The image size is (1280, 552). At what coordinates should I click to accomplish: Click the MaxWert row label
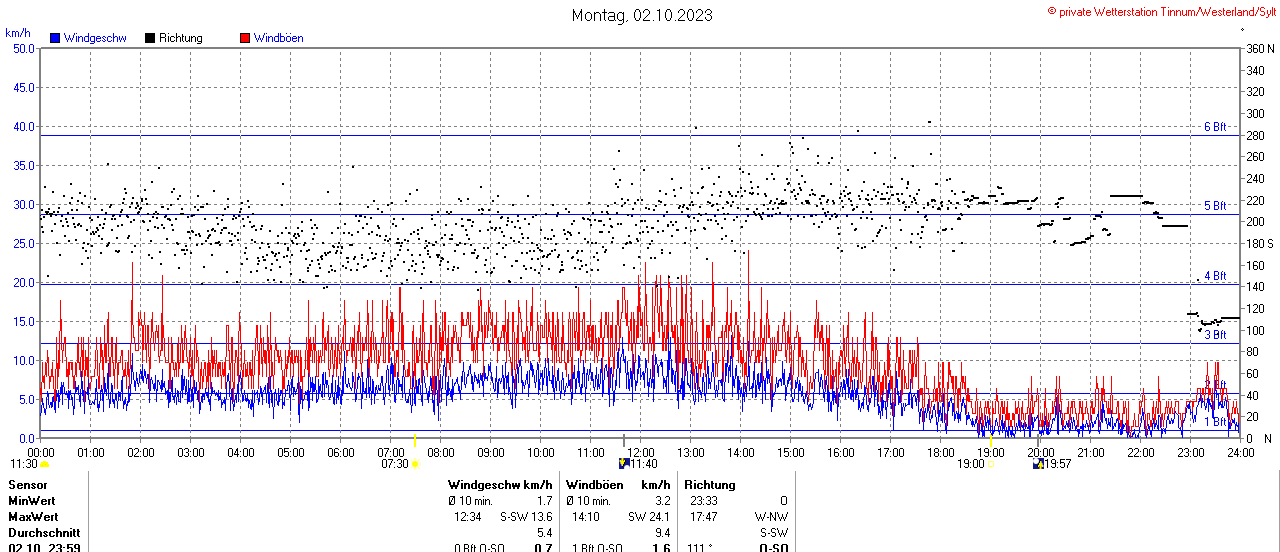click(x=34, y=516)
